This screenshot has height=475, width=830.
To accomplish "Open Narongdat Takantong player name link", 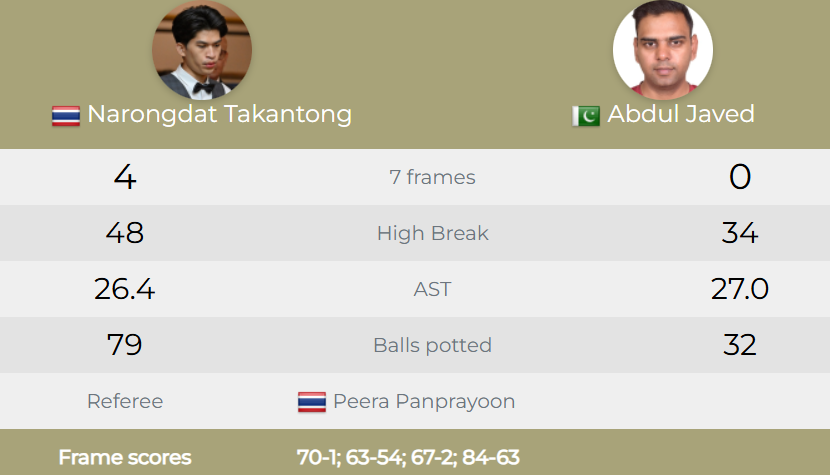I will 219,114.
